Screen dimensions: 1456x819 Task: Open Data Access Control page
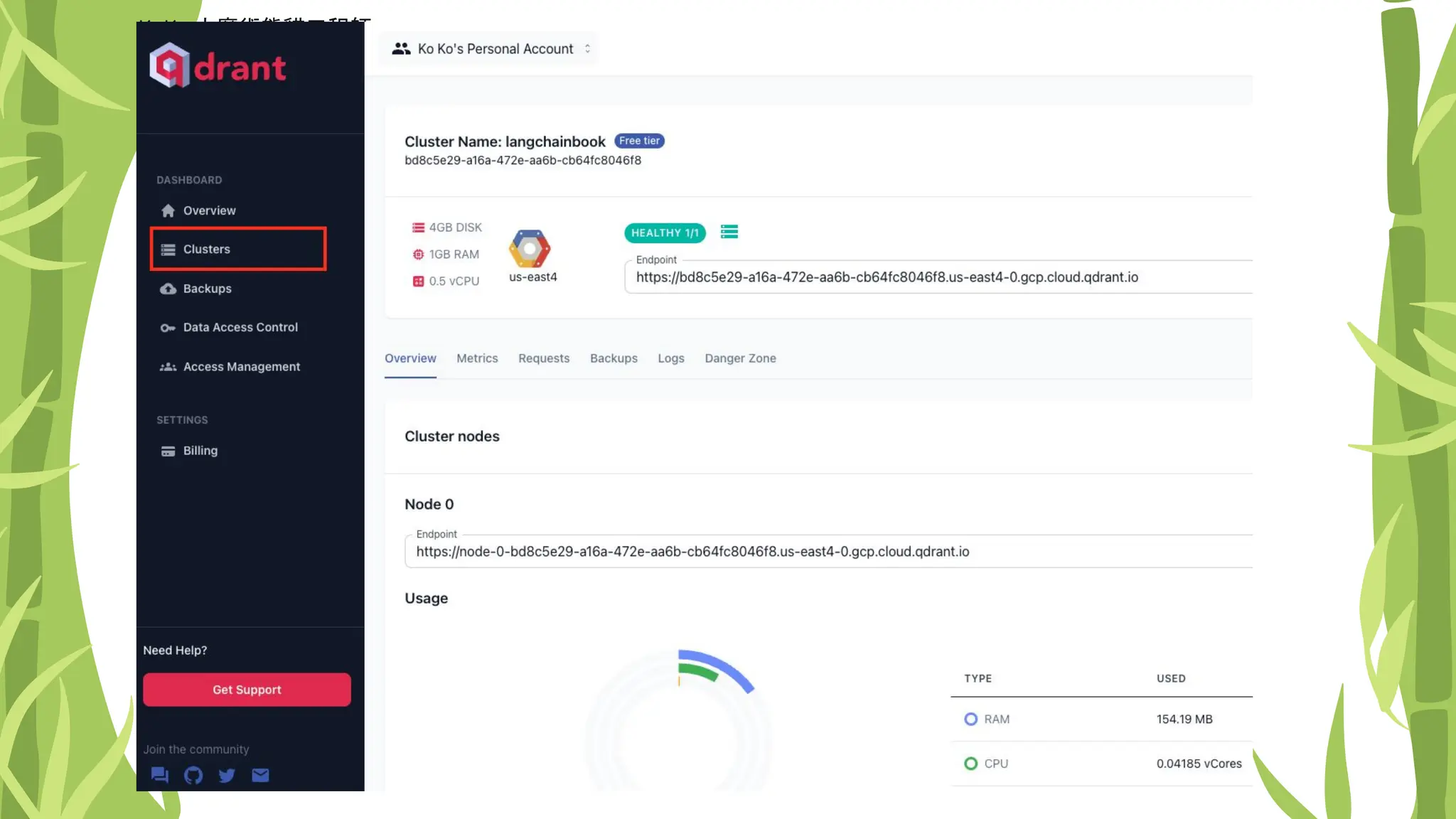point(240,328)
